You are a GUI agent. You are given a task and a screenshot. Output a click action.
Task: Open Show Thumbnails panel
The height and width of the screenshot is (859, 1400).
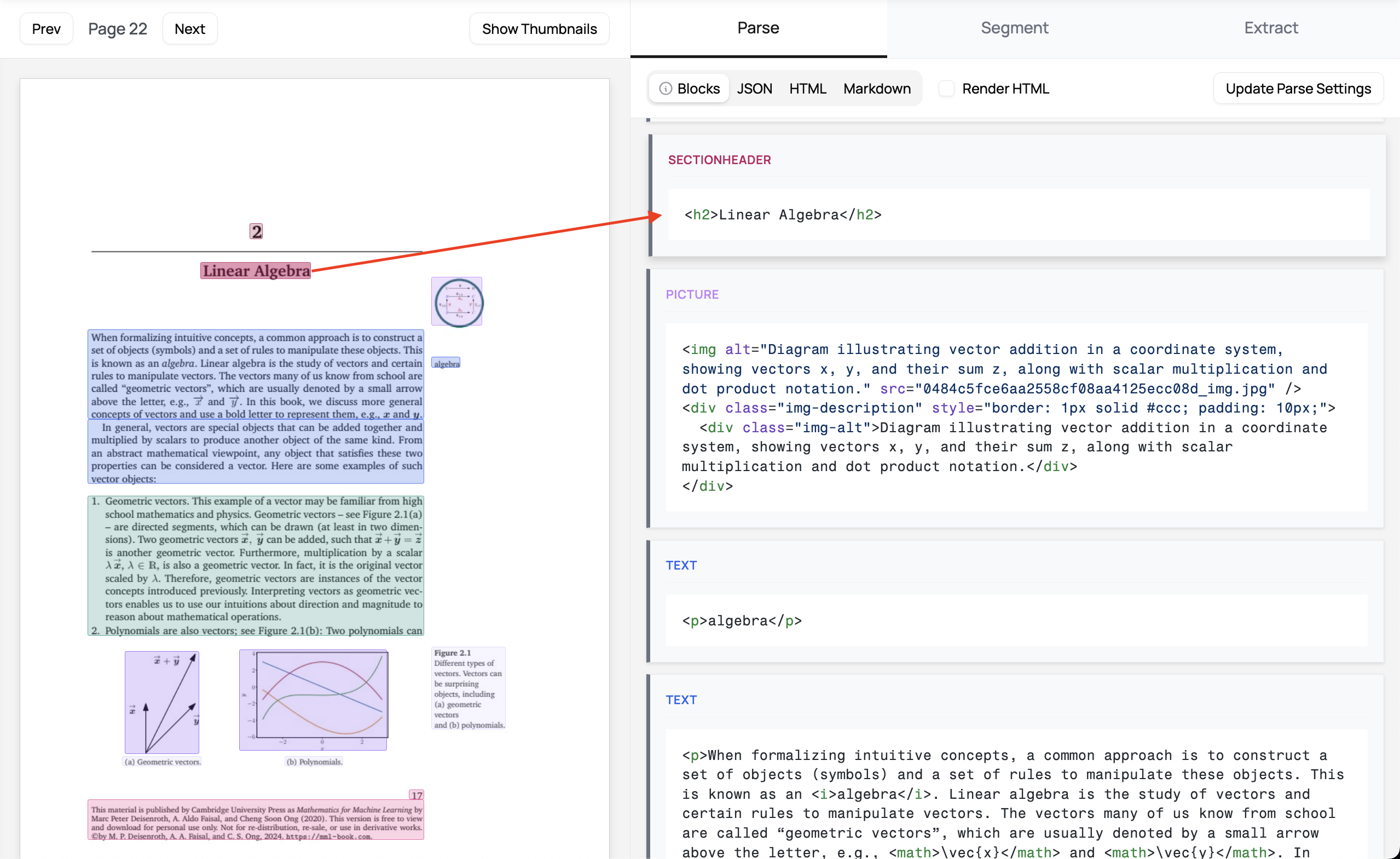[539, 29]
